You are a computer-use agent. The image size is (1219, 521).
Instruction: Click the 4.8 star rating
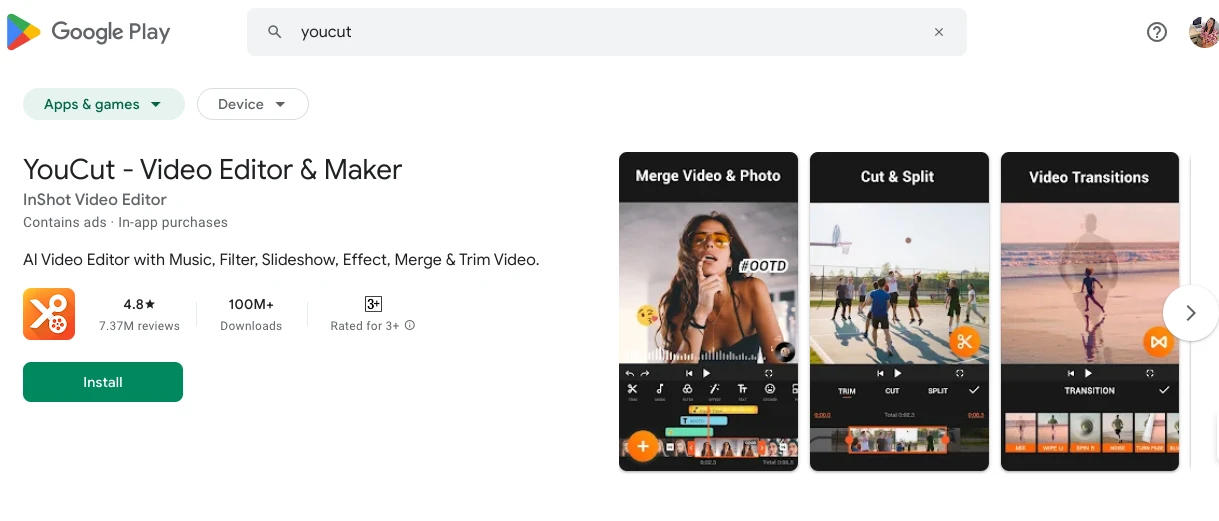point(139,304)
